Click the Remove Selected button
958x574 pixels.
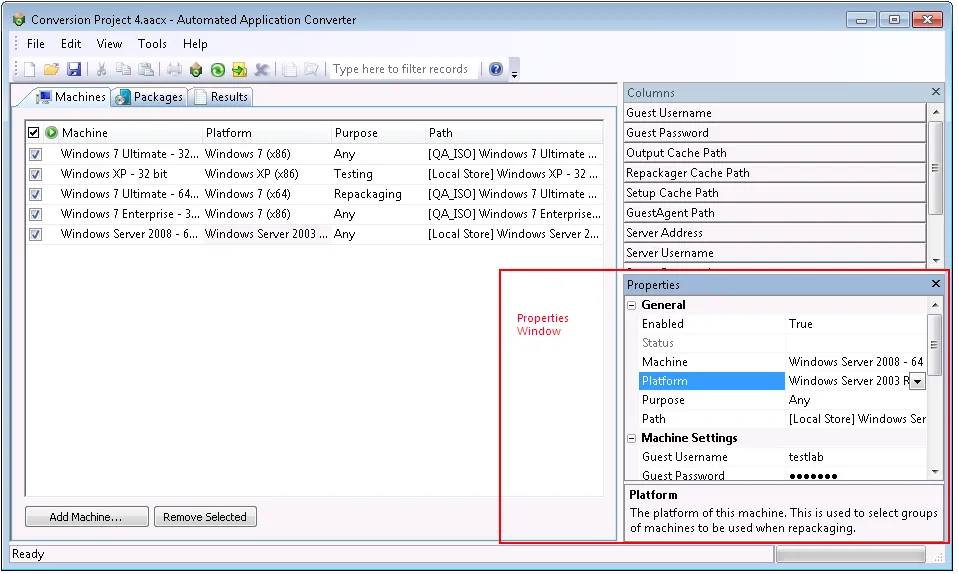[205, 517]
